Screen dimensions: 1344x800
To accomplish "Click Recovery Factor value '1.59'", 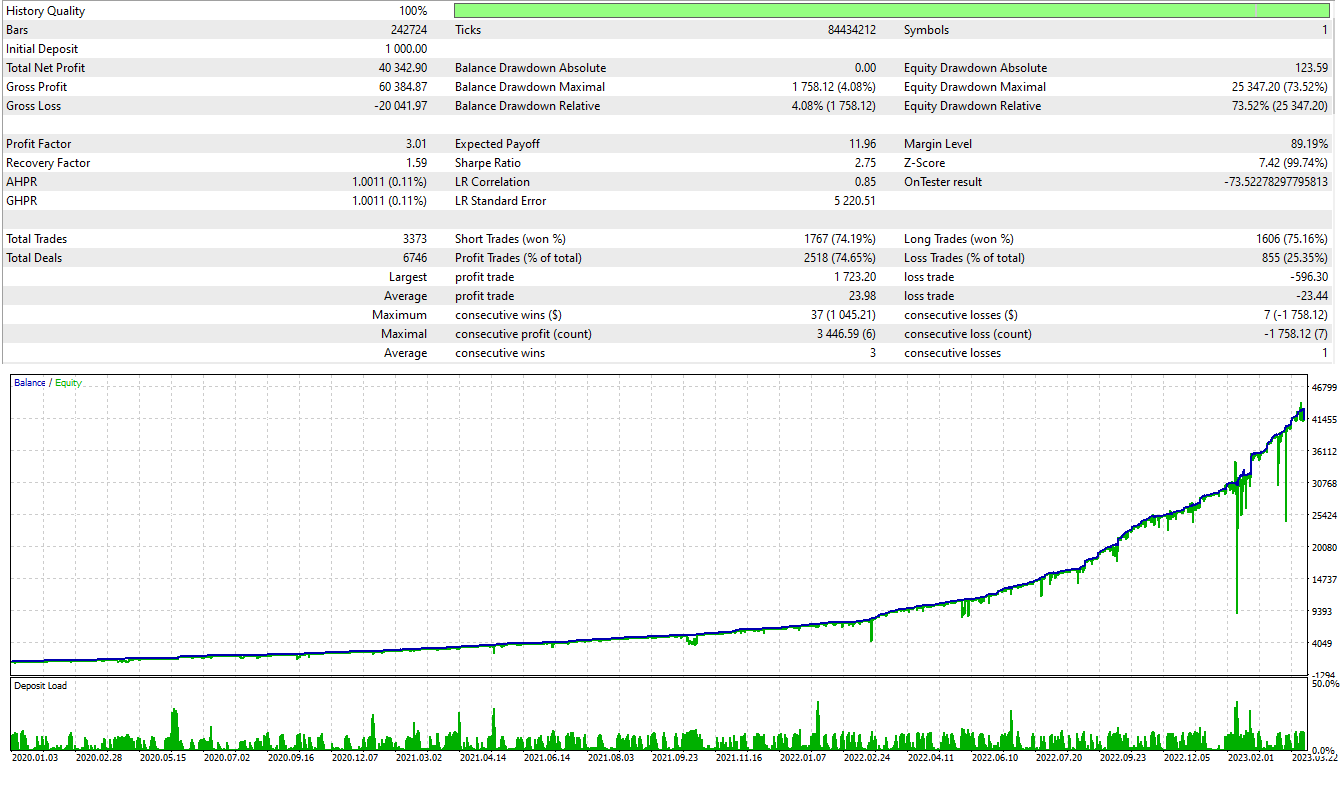I will (417, 163).
